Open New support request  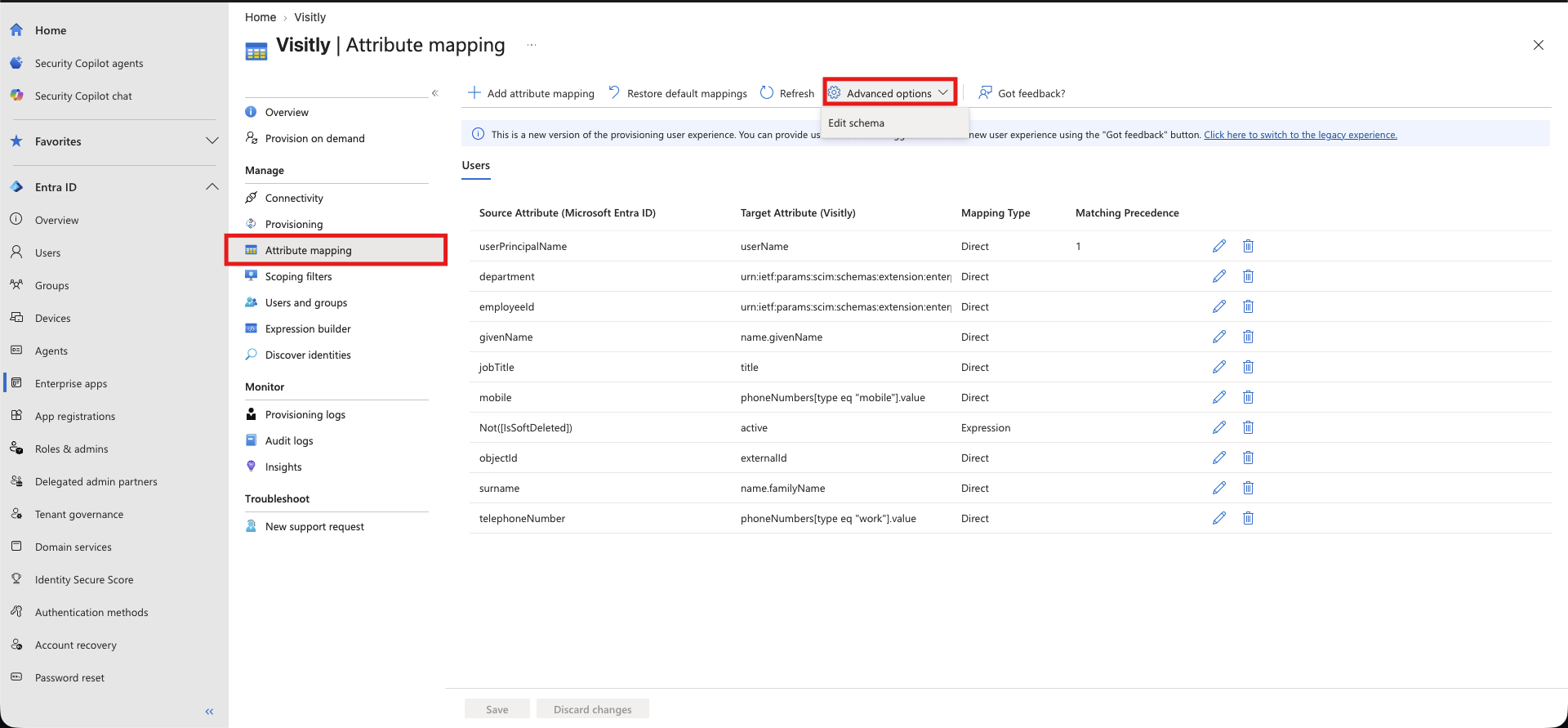[x=314, y=526]
